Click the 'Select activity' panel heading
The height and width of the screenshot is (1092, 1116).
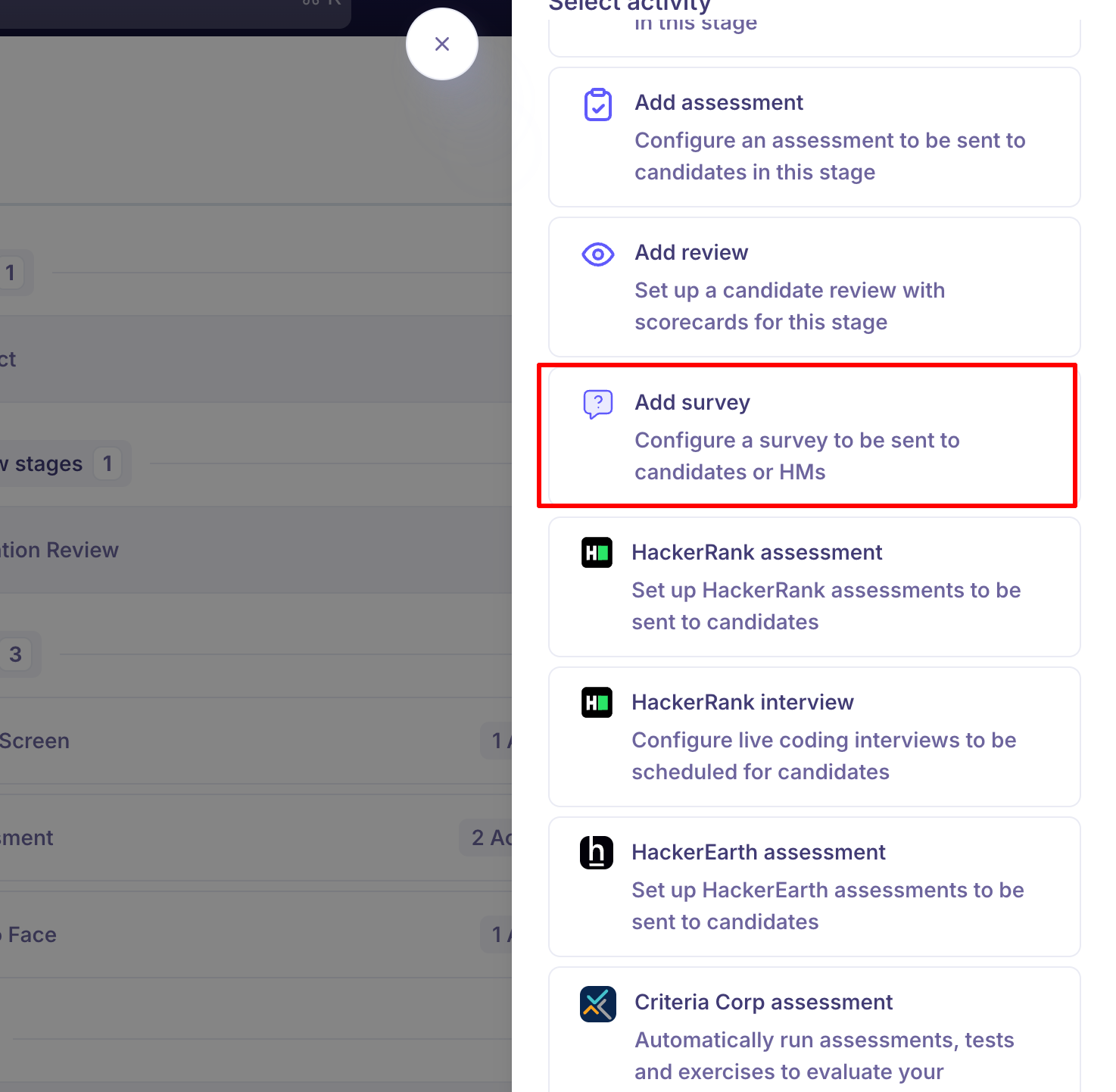[629, 6]
